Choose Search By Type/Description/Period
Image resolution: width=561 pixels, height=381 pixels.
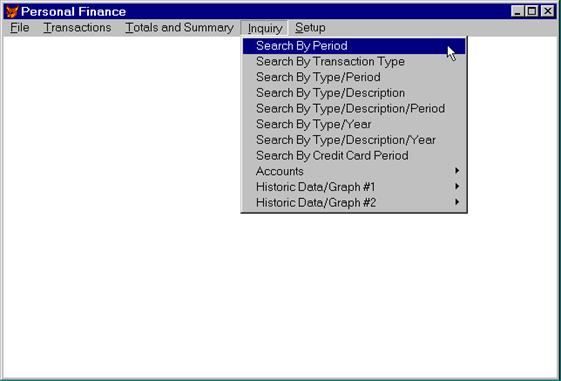(354, 108)
